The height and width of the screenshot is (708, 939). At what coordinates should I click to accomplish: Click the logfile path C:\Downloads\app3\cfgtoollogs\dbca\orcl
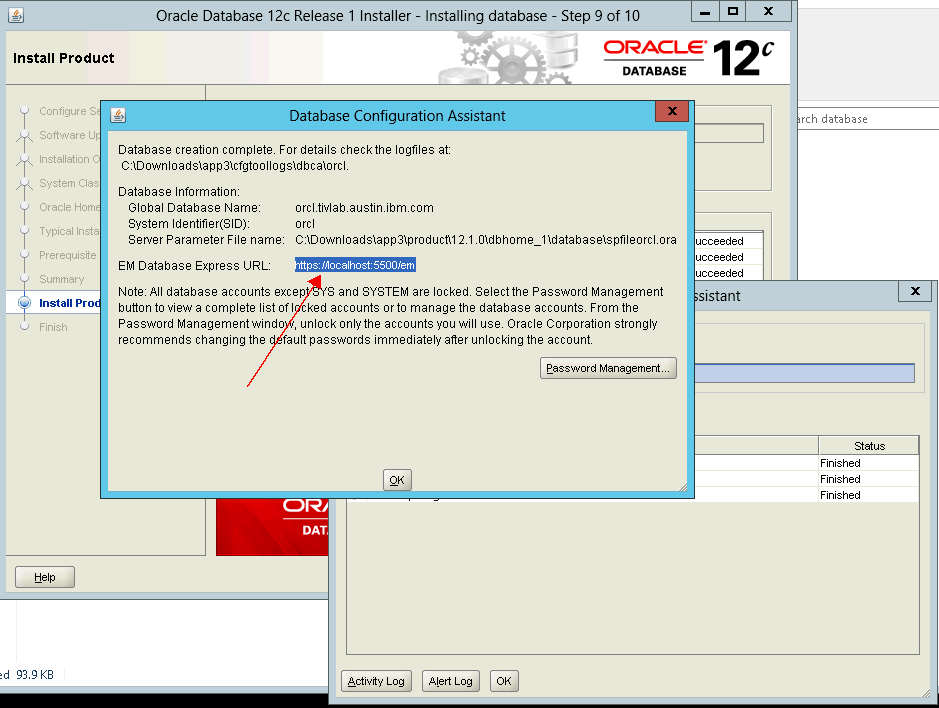tap(235, 166)
